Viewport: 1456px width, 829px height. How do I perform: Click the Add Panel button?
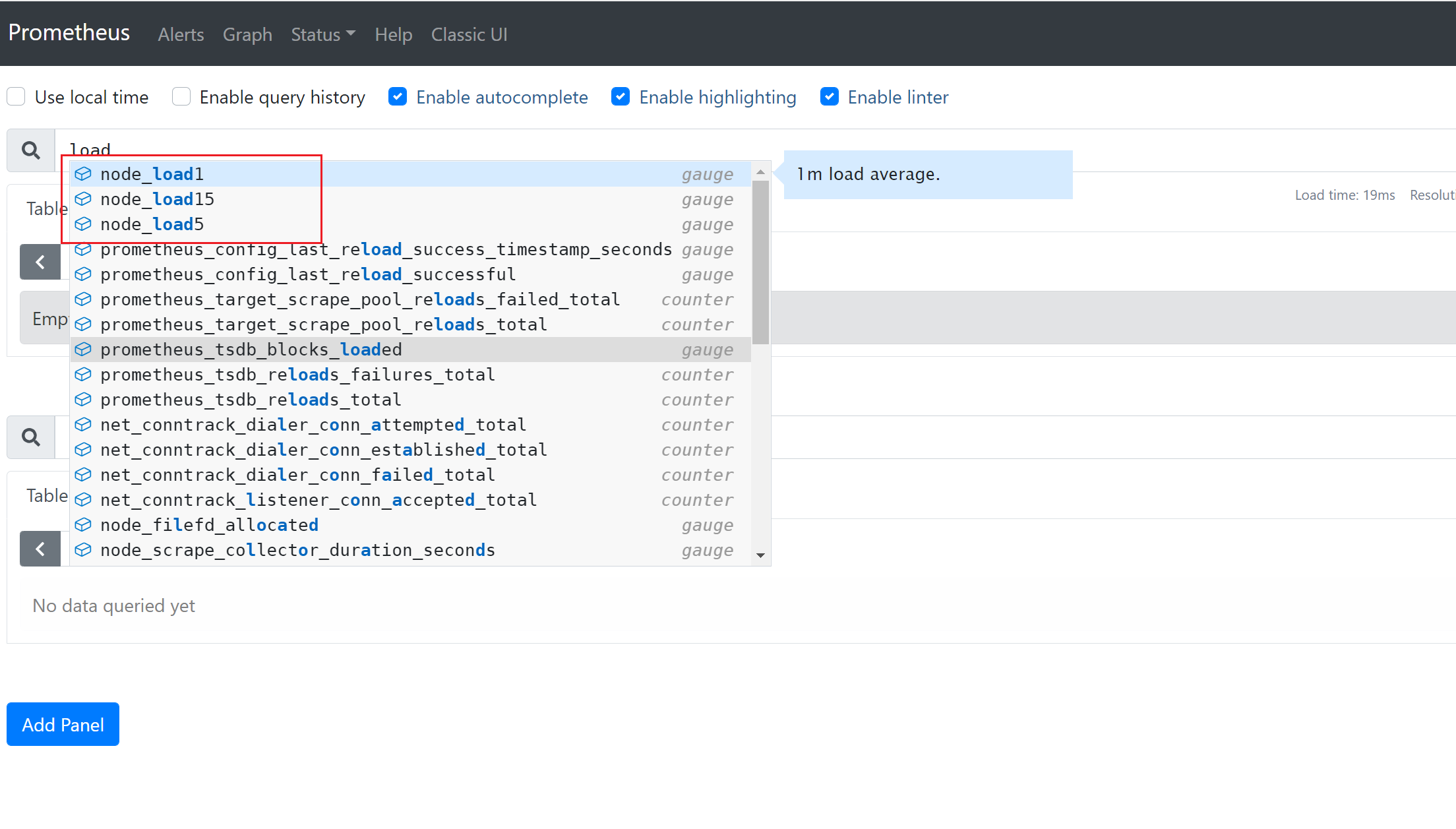coord(63,724)
